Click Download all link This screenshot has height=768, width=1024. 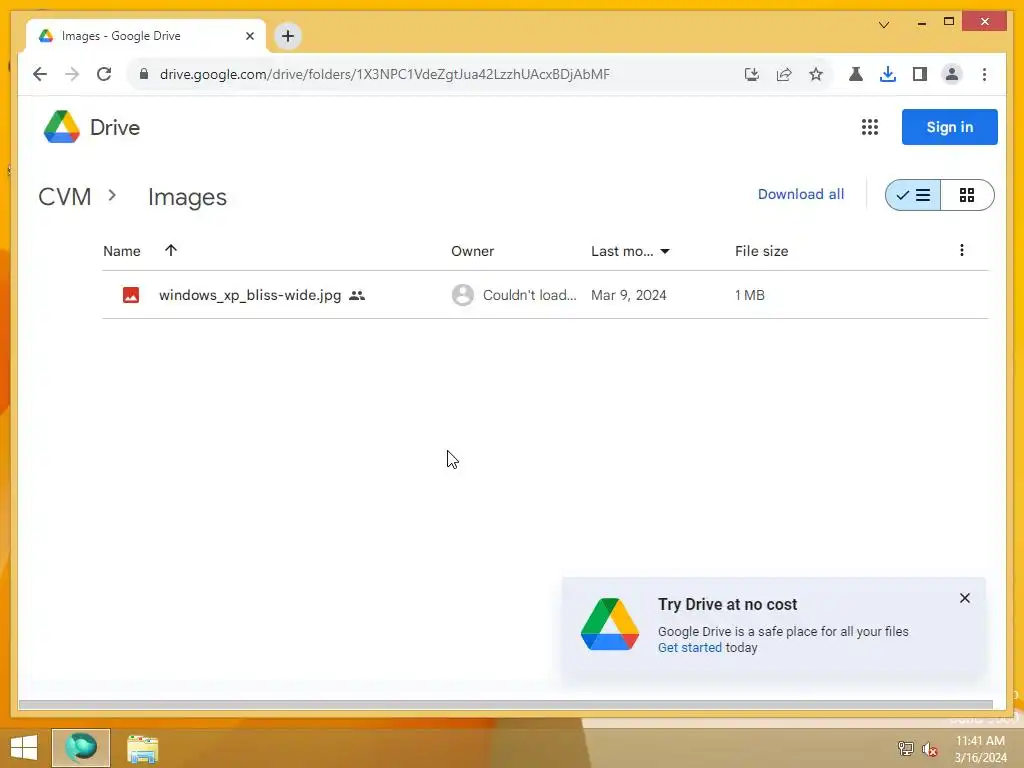tap(801, 195)
